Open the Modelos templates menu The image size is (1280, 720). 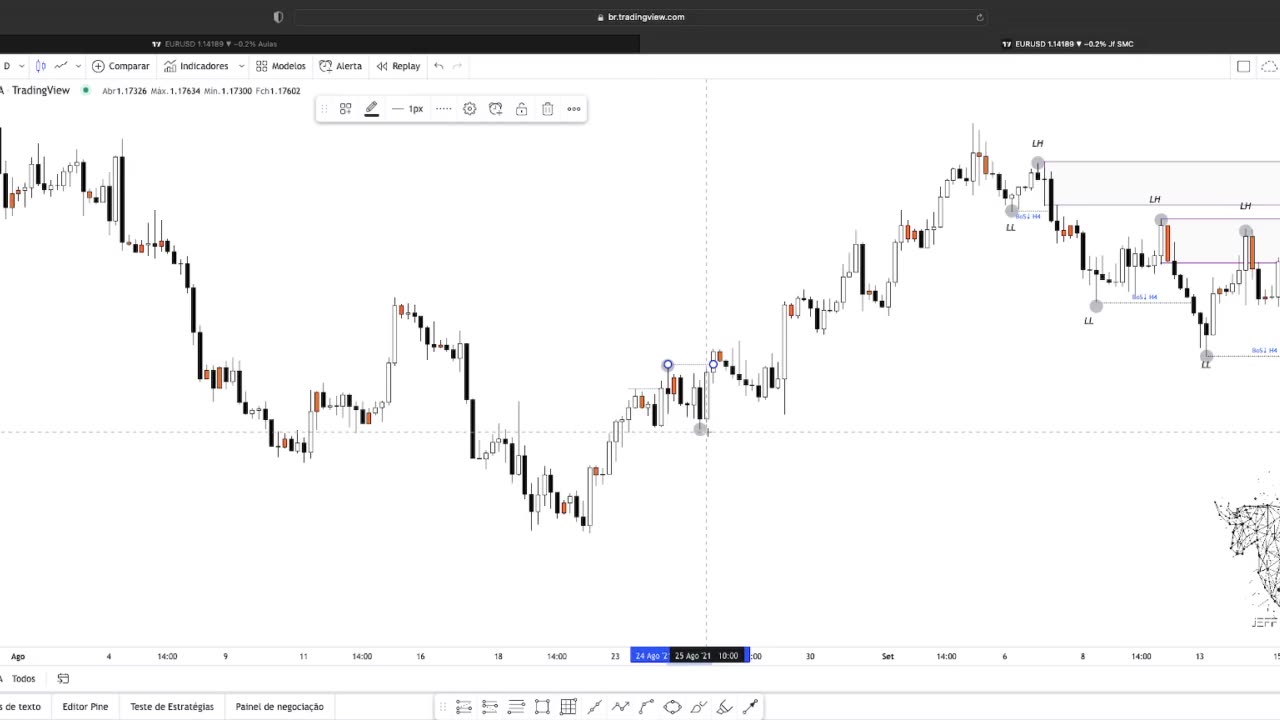(281, 66)
